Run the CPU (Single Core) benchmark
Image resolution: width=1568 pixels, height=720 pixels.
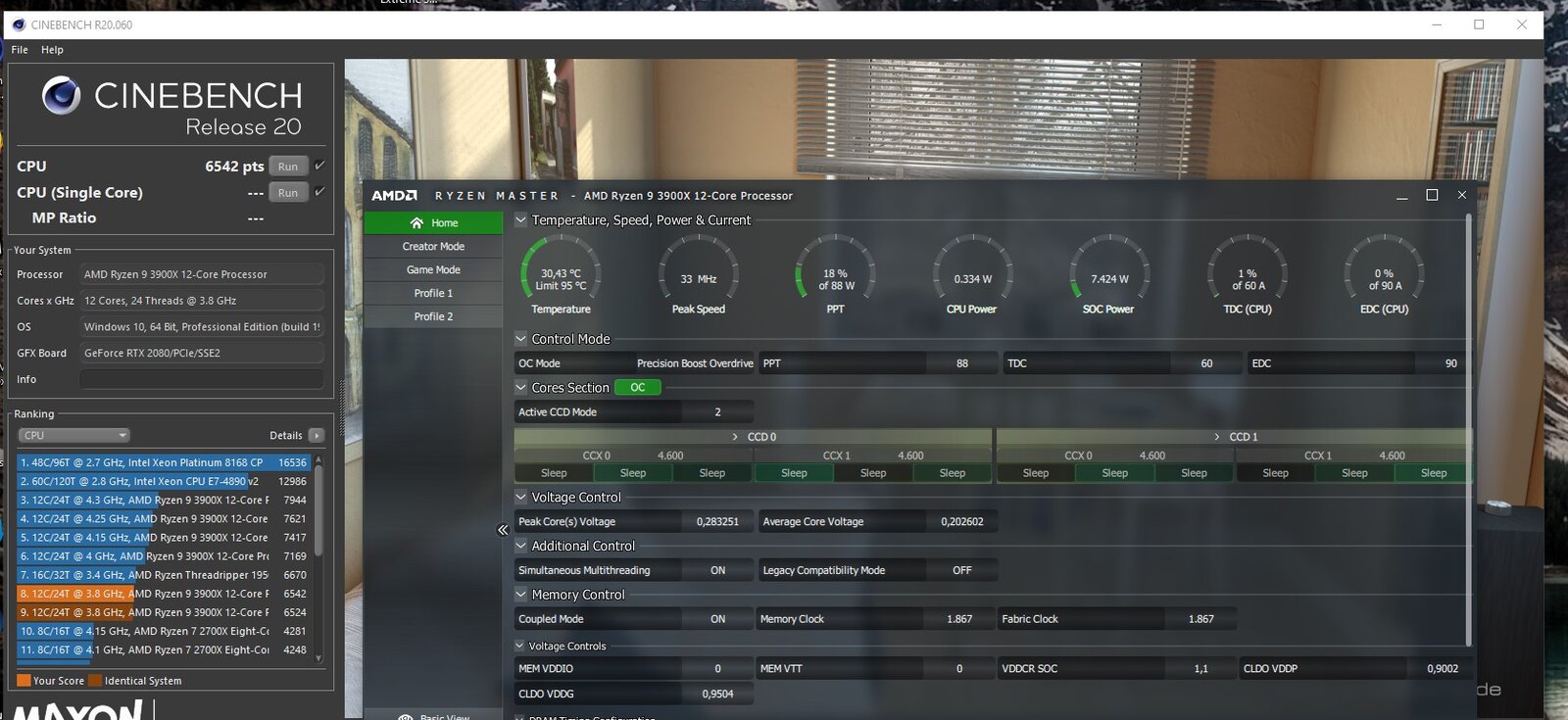pyautogui.click(x=288, y=193)
